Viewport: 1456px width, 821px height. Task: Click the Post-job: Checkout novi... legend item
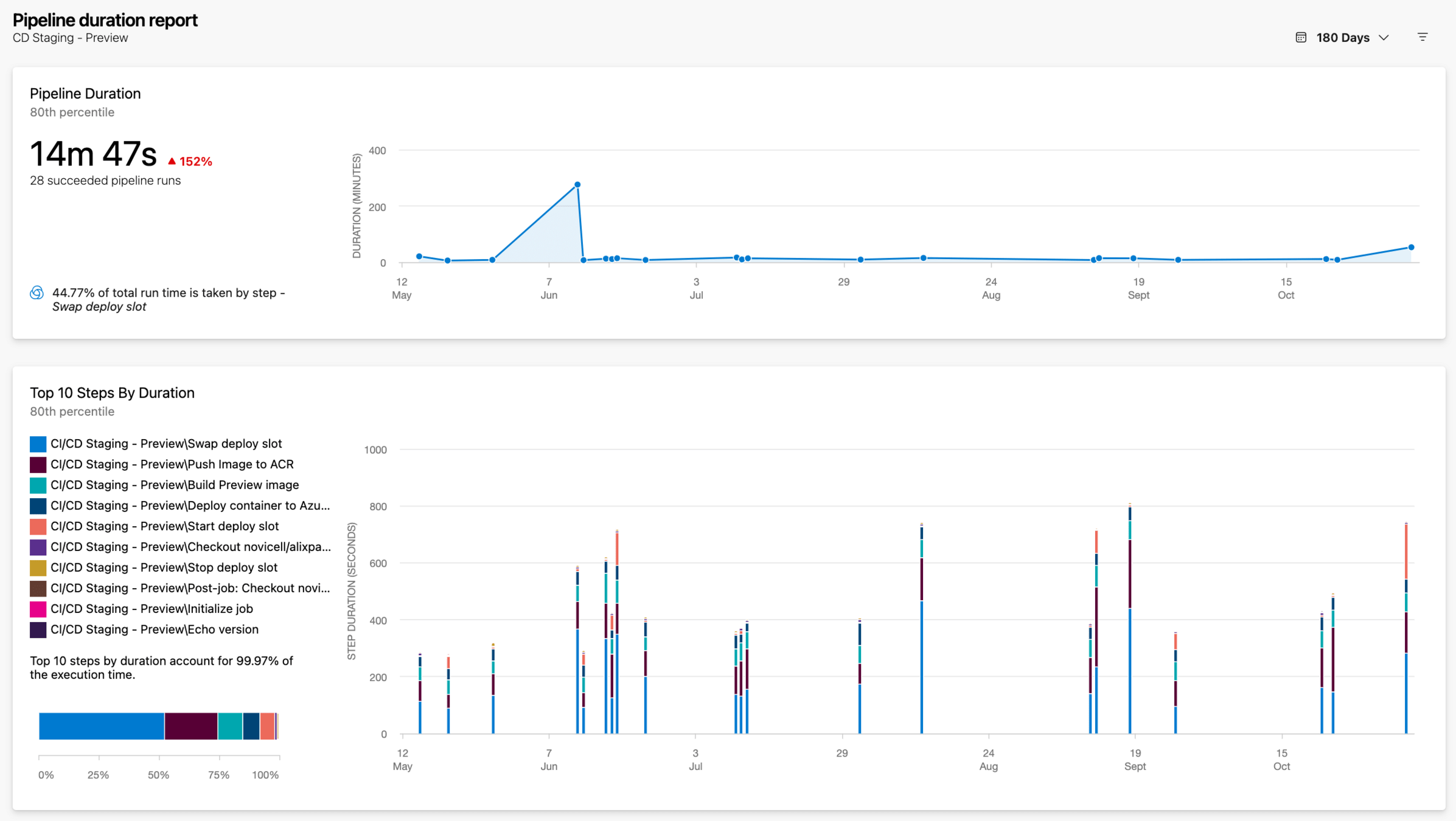click(x=190, y=588)
